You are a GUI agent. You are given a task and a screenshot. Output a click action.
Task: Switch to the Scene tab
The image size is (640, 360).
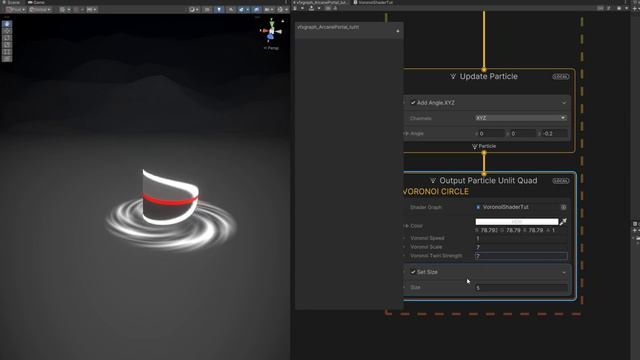tap(11, 2)
